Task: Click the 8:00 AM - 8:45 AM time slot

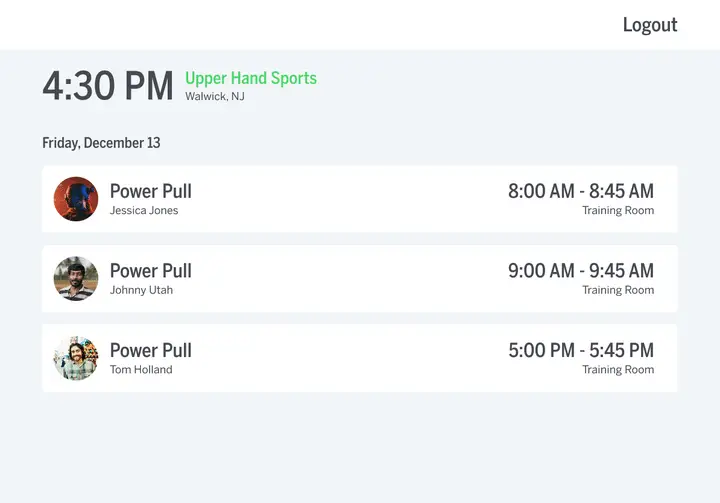Action: pos(581,191)
